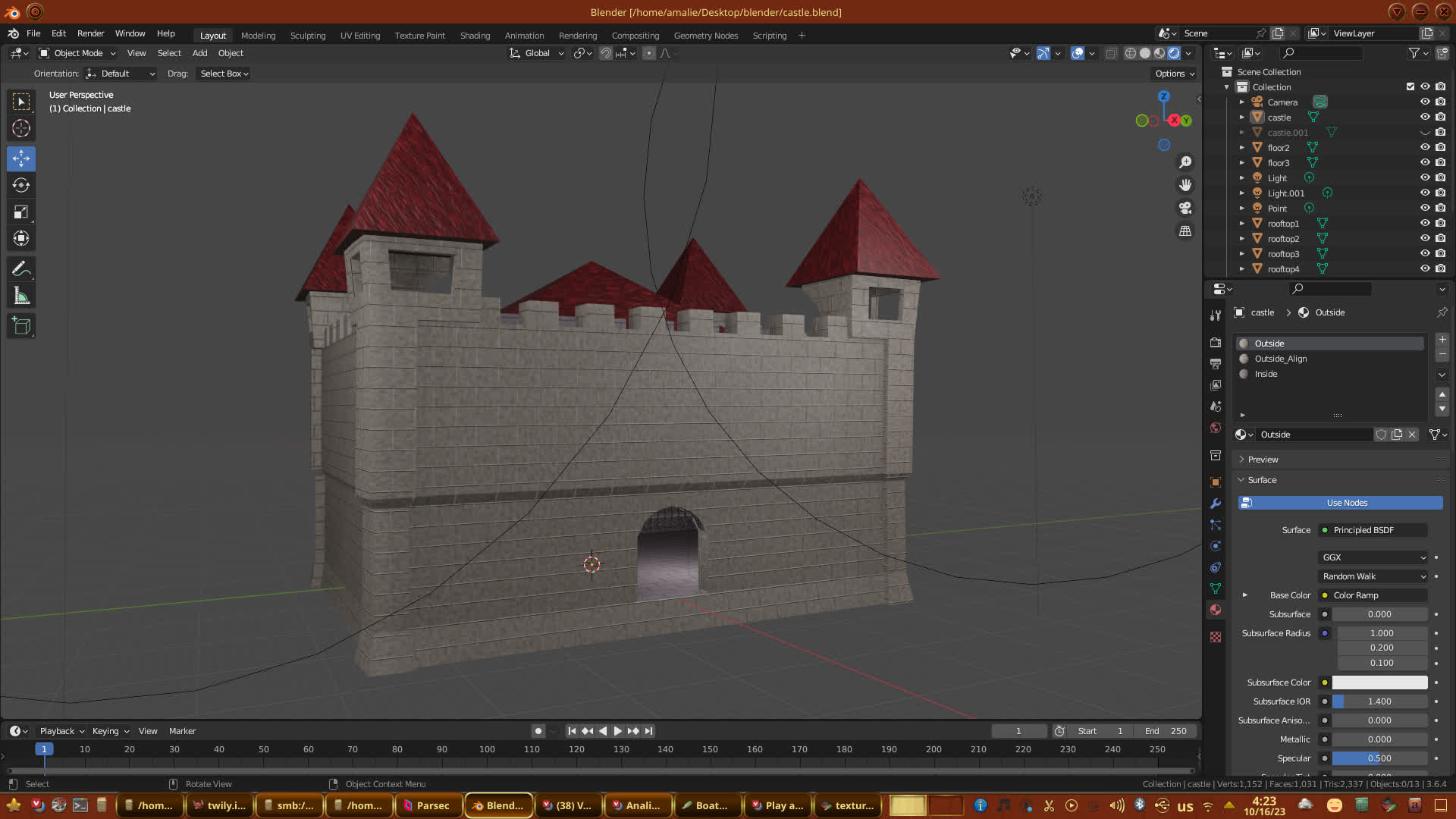Open the GGX distribution dropdown

(1373, 557)
